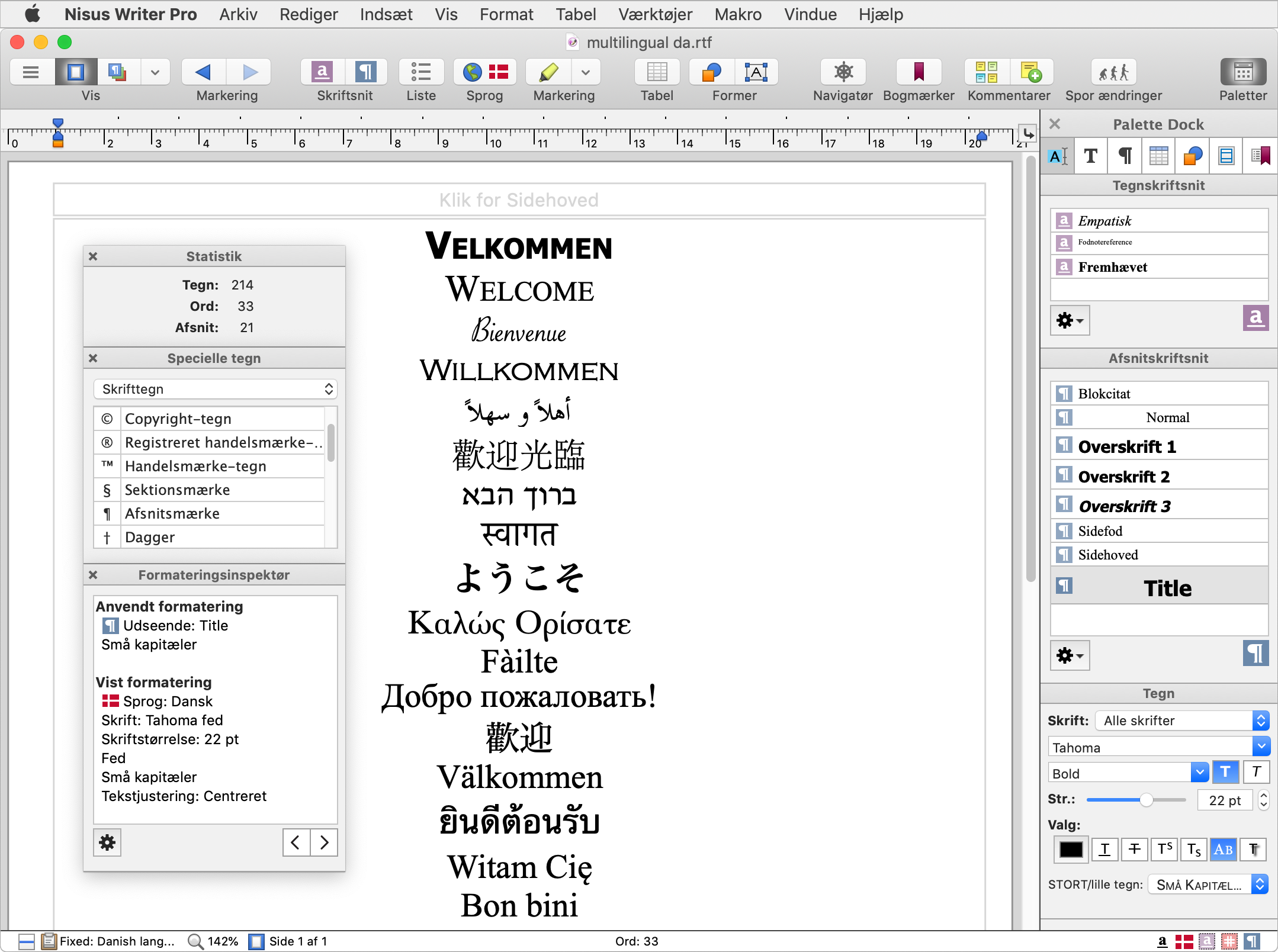
Task: Select Fremhævet character style
Action: (x=1159, y=267)
